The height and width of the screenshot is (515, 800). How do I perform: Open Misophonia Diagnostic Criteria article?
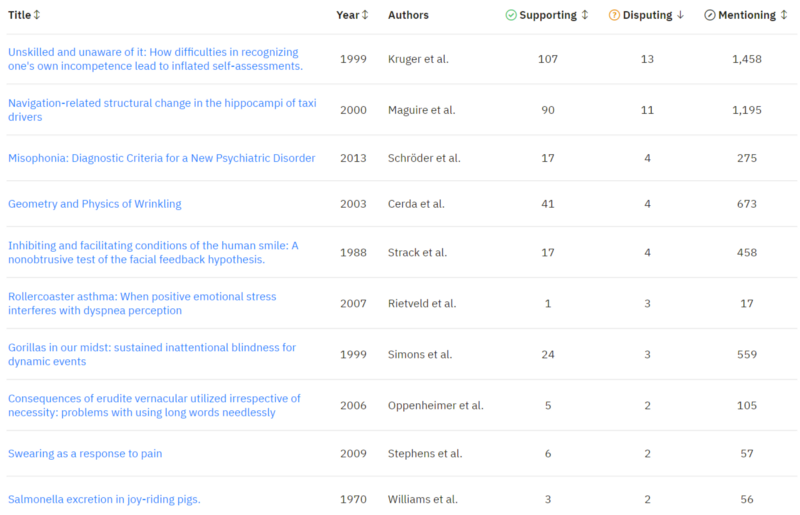point(161,158)
